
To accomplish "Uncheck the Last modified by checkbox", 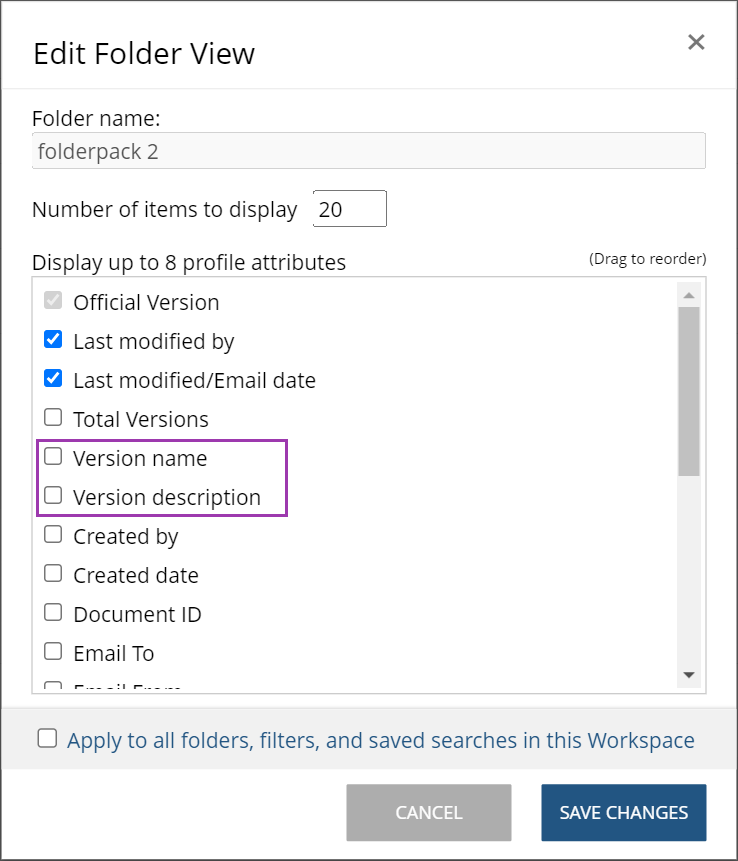I will (x=54, y=340).
